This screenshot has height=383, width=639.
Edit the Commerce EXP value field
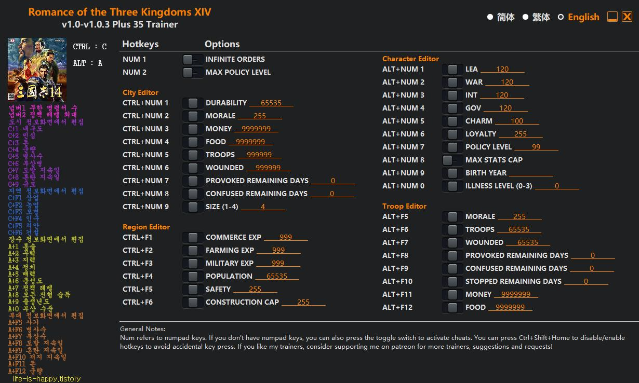point(286,237)
